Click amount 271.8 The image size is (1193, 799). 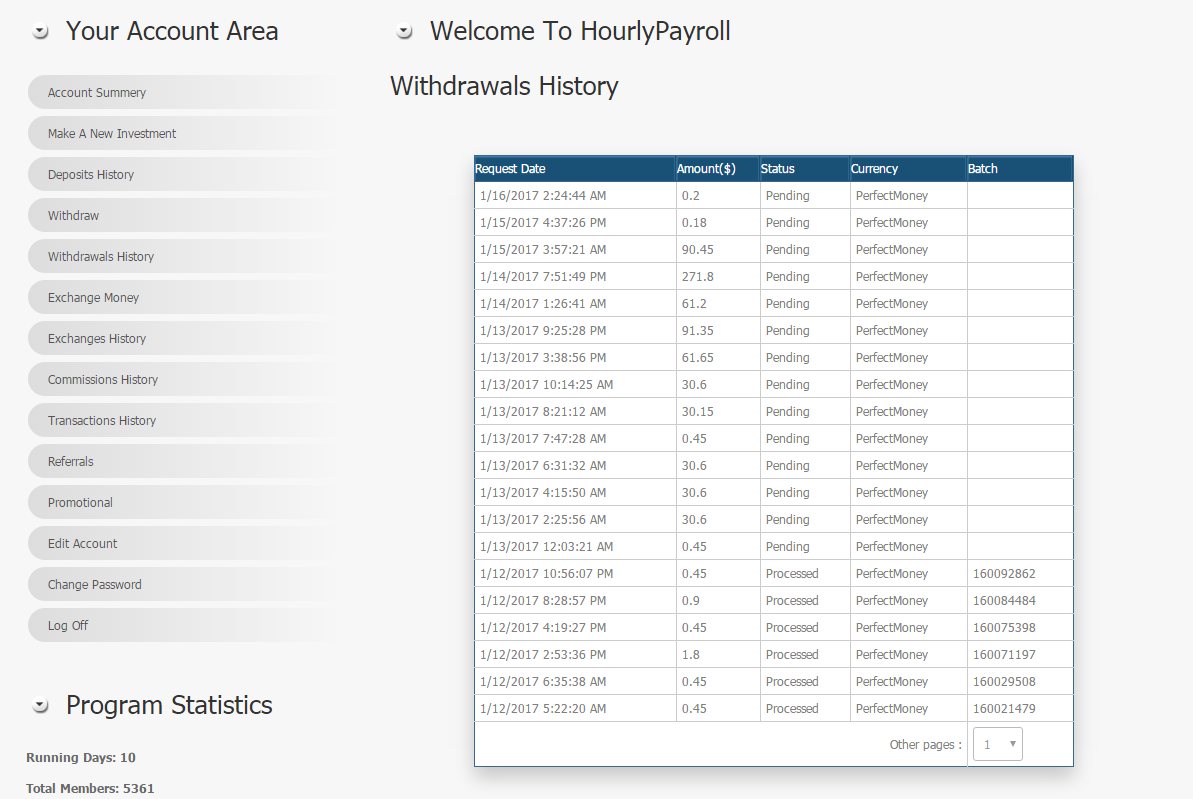(698, 277)
